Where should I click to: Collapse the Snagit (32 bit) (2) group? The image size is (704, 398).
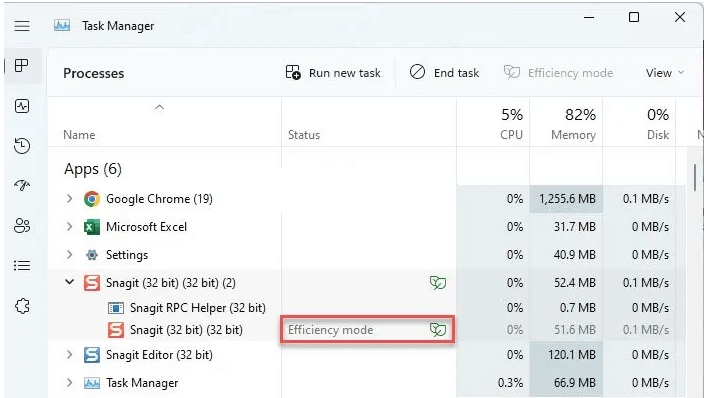pyautogui.click(x=69, y=283)
